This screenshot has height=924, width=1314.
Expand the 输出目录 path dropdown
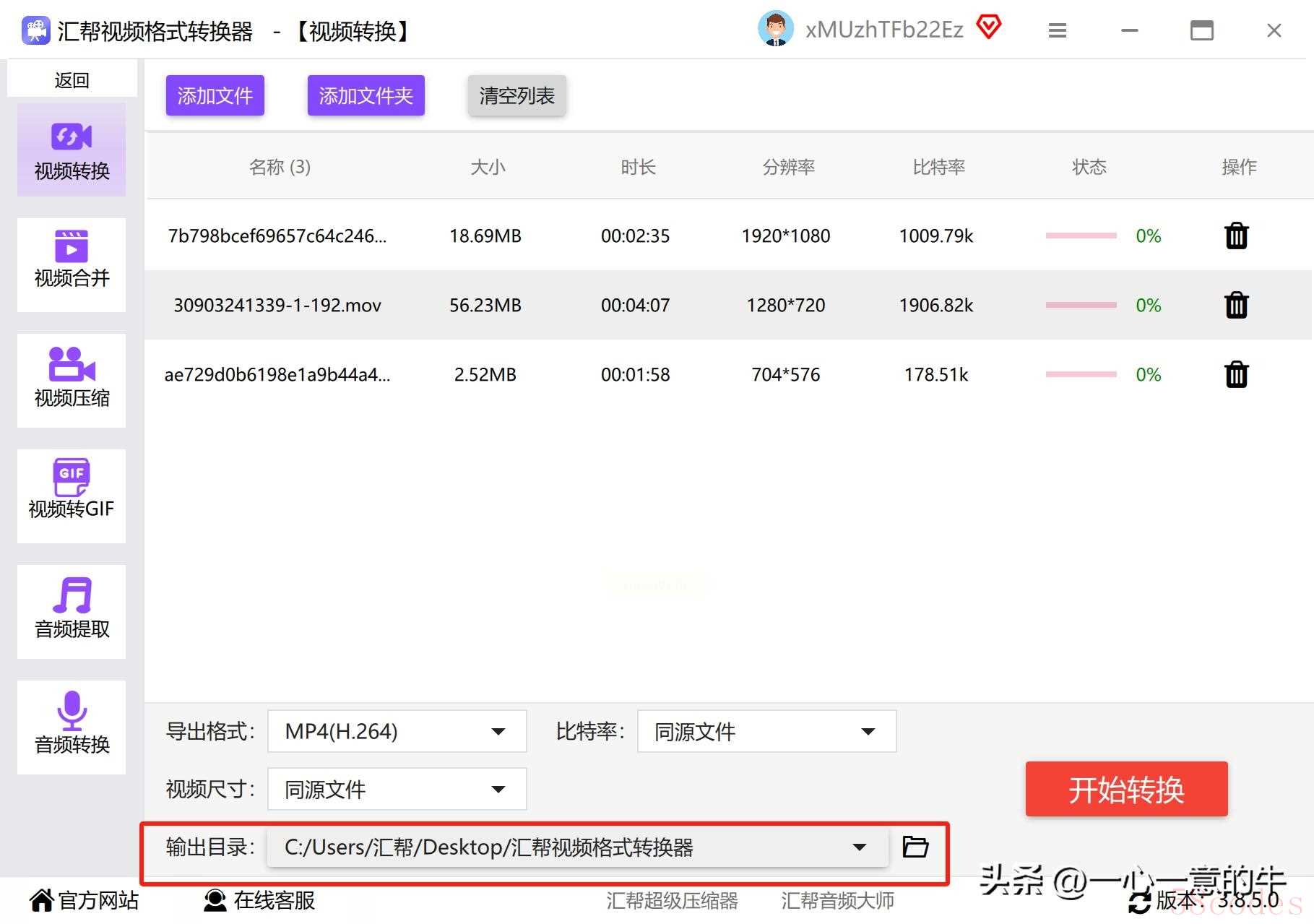(x=577, y=847)
